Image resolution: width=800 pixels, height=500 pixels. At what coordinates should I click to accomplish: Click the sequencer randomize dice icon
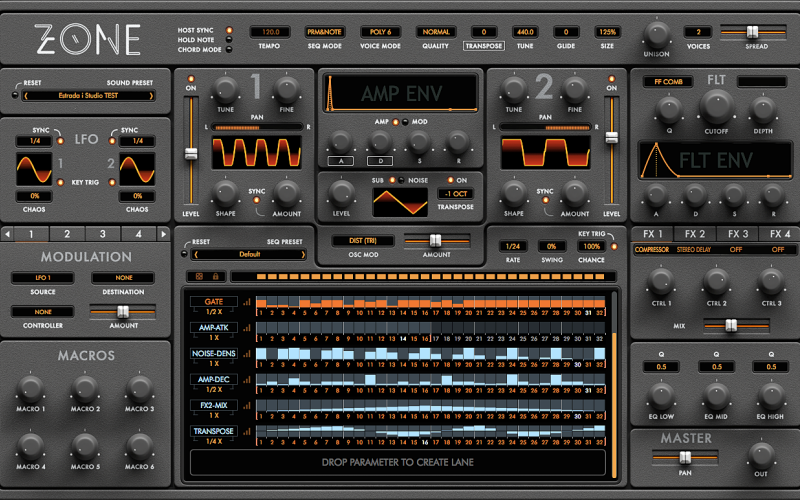199,277
